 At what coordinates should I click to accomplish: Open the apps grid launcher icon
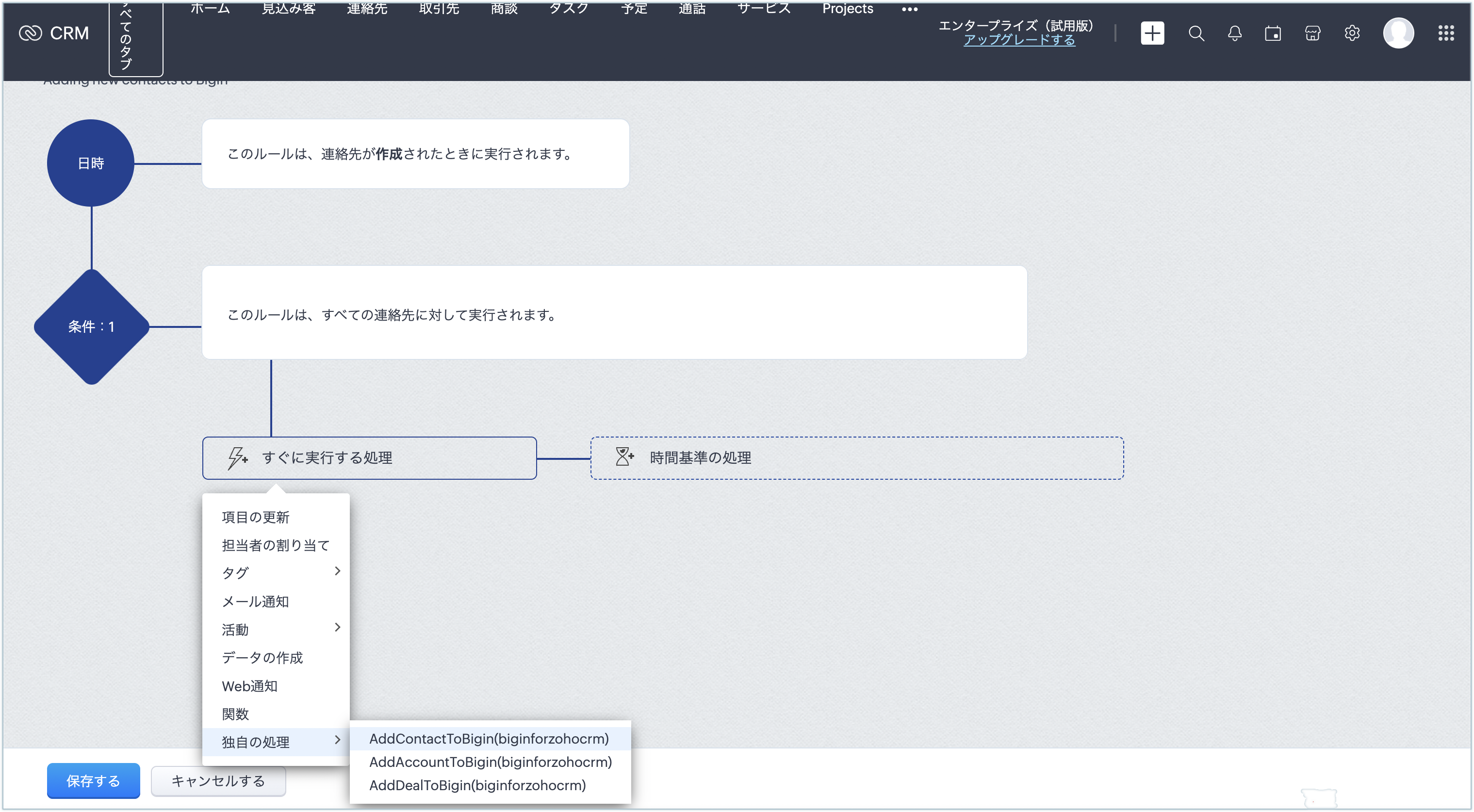[1445, 33]
